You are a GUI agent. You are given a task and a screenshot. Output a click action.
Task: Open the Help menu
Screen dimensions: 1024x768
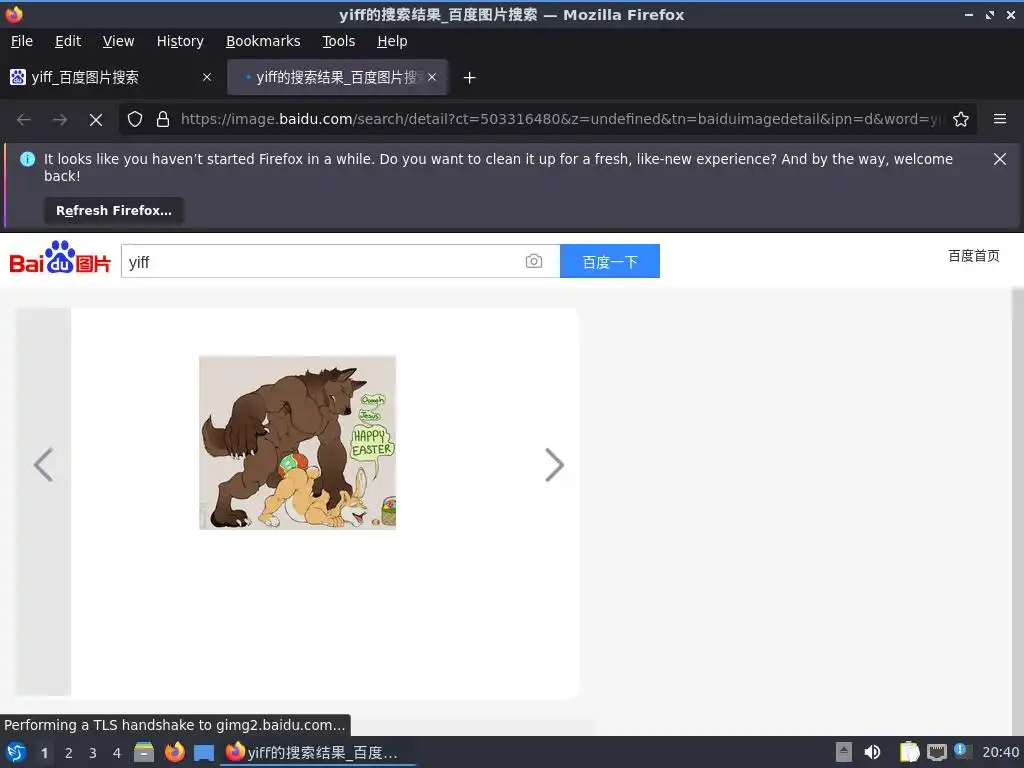[392, 41]
